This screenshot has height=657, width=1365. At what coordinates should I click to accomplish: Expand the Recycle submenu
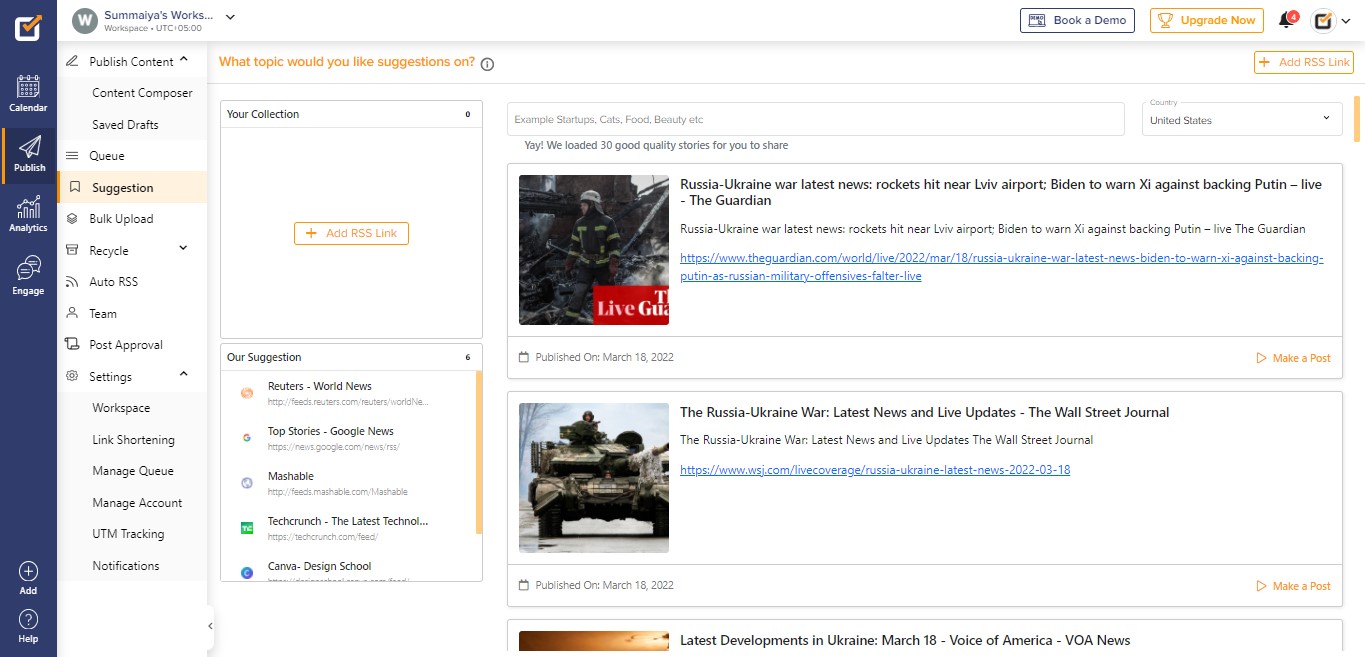click(x=183, y=249)
